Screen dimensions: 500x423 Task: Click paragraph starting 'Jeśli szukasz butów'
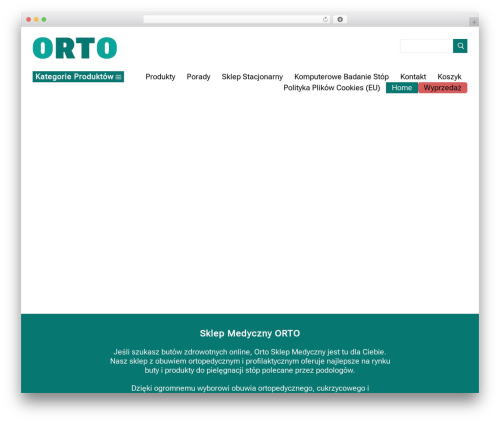[250, 361]
